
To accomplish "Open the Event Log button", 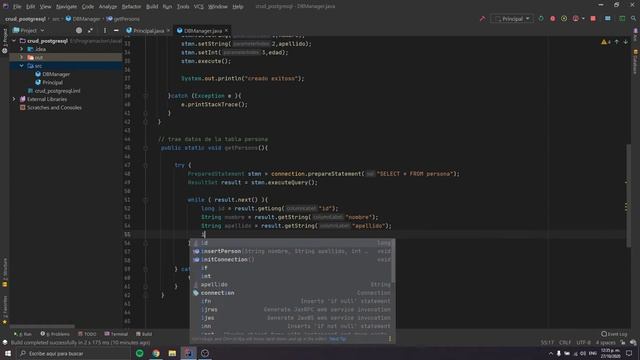I will [x=614, y=334].
